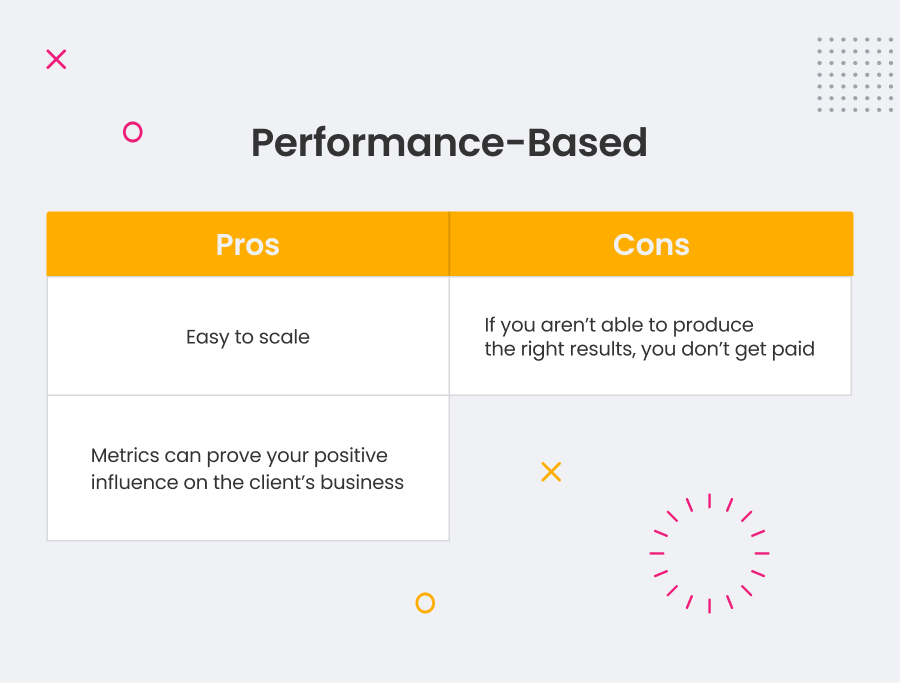Click the pink sunburst circle graphic
Screen dimensions: 900x683
(x=709, y=552)
